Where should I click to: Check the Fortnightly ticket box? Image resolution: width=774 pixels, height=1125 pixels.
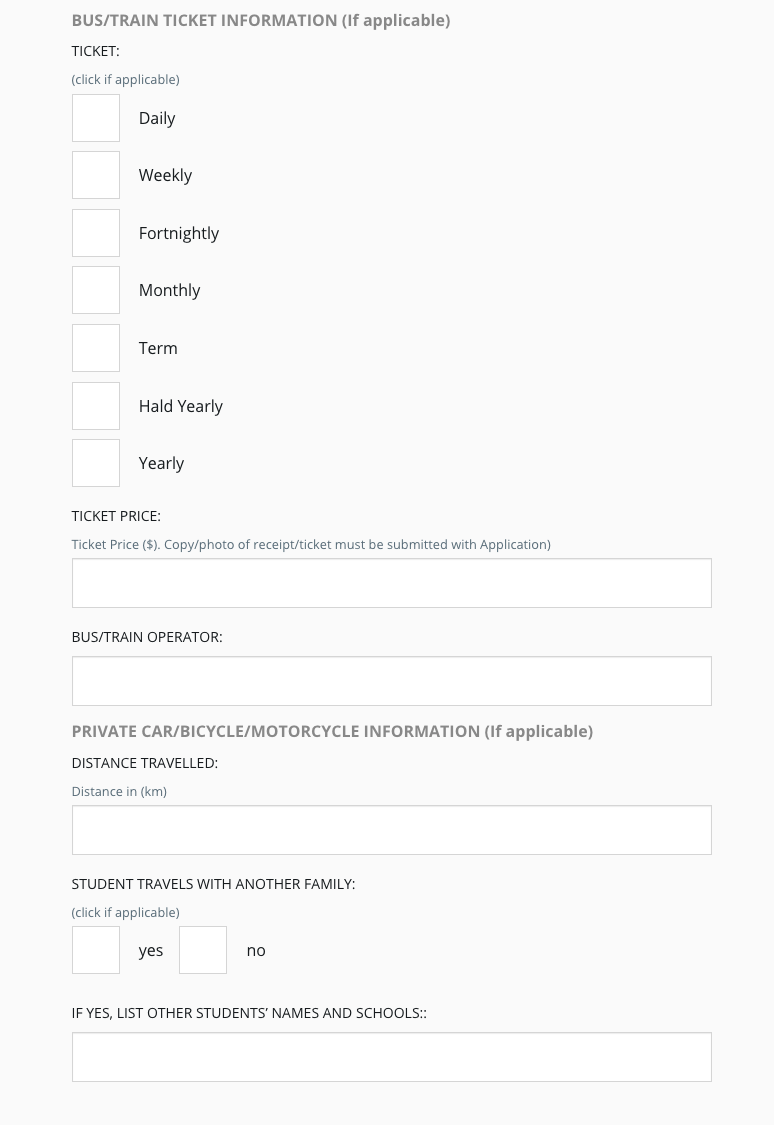coord(96,233)
